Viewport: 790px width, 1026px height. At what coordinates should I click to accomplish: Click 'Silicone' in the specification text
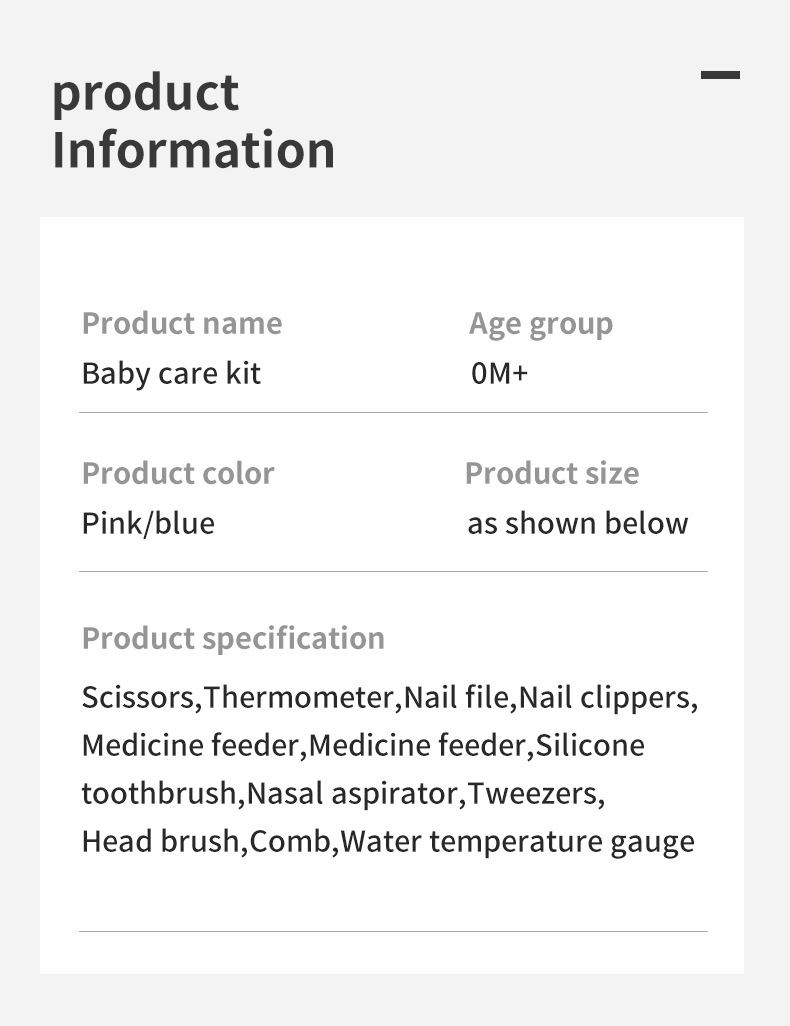click(590, 745)
